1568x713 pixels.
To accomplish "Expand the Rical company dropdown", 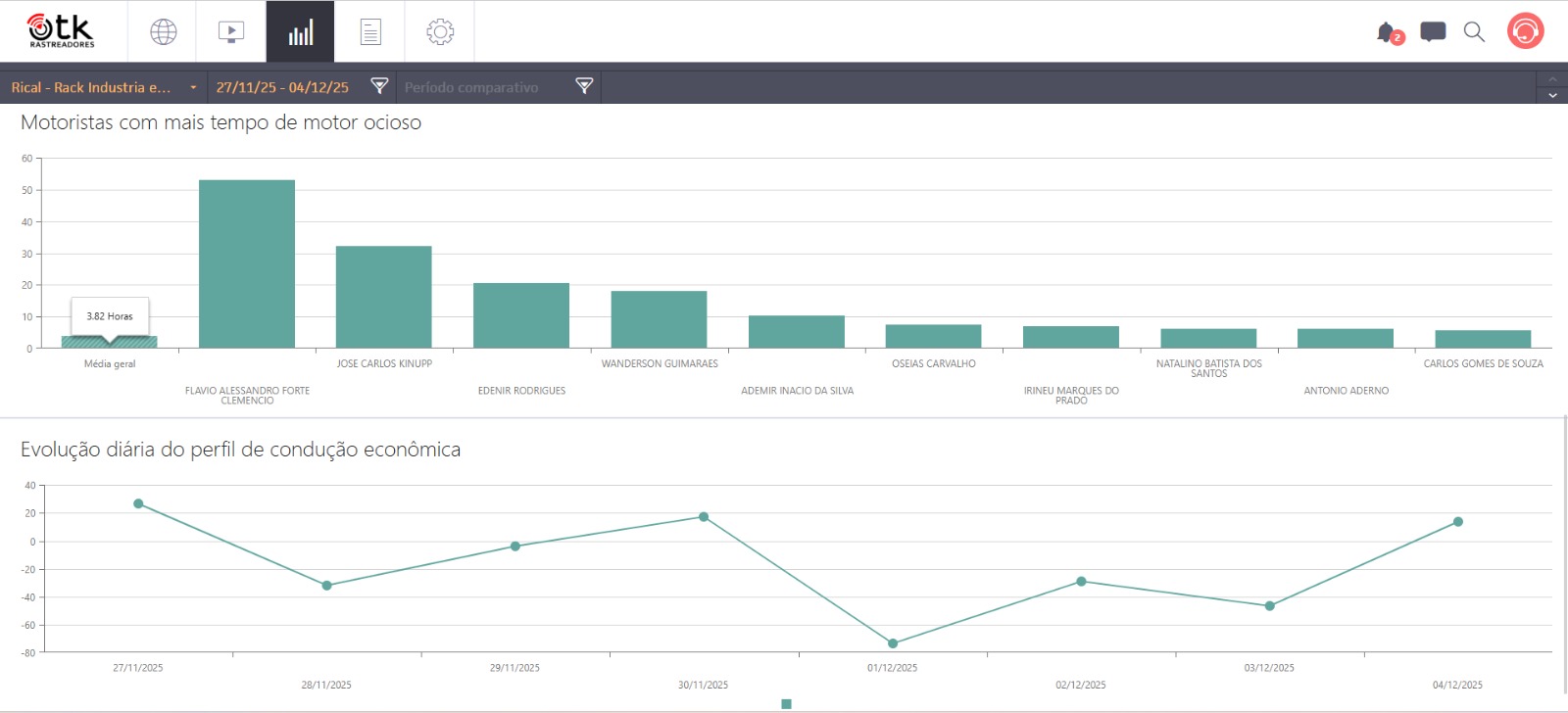I will [104, 87].
